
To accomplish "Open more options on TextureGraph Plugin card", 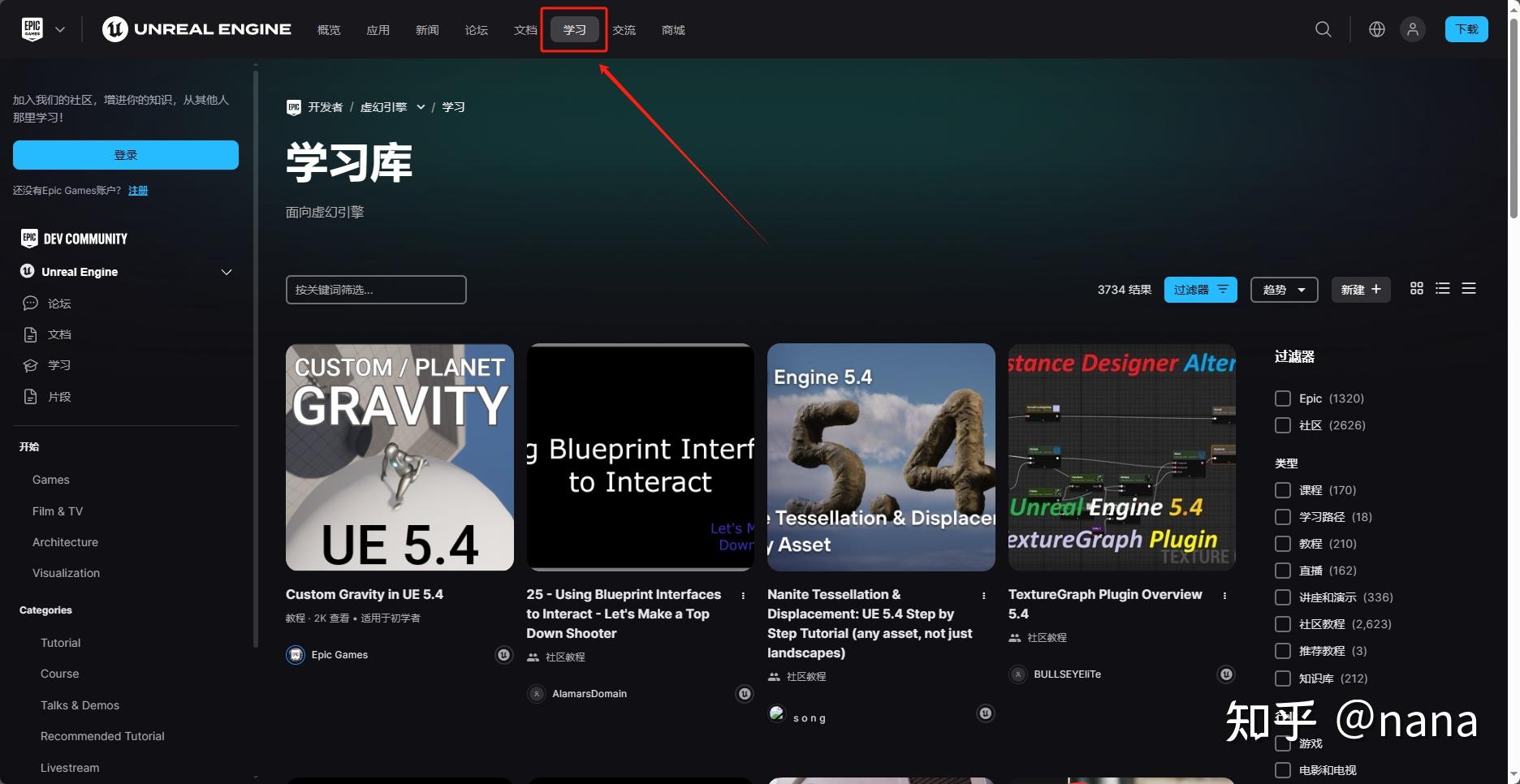I will pyautogui.click(x=1224, y=596).
